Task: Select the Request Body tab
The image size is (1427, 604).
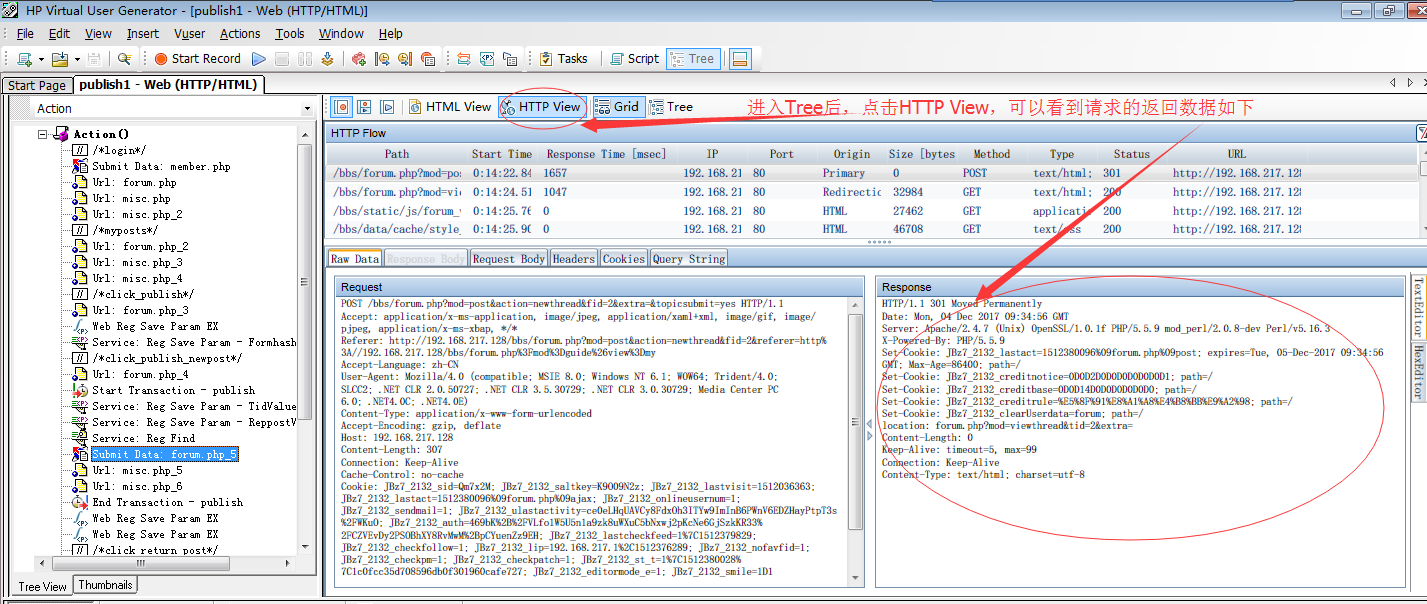Action: 509,259
